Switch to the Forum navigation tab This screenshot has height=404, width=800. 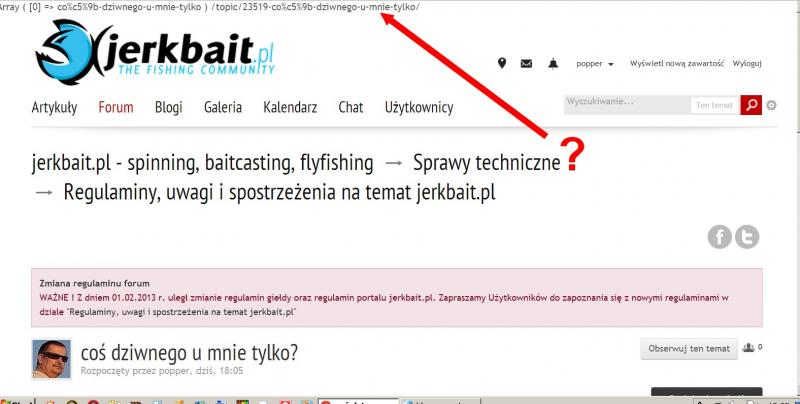(x=116, y=107)
